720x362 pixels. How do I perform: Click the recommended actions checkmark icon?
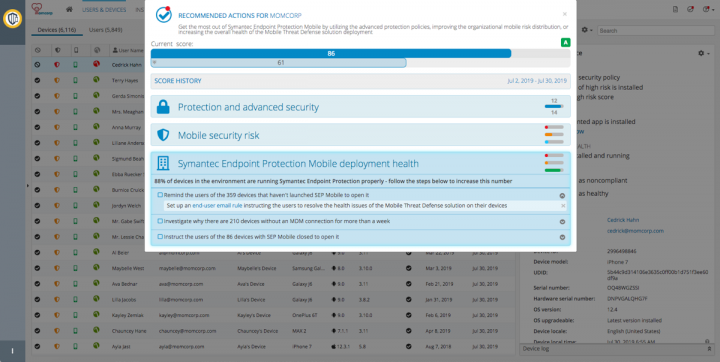[x=163, y=14]
